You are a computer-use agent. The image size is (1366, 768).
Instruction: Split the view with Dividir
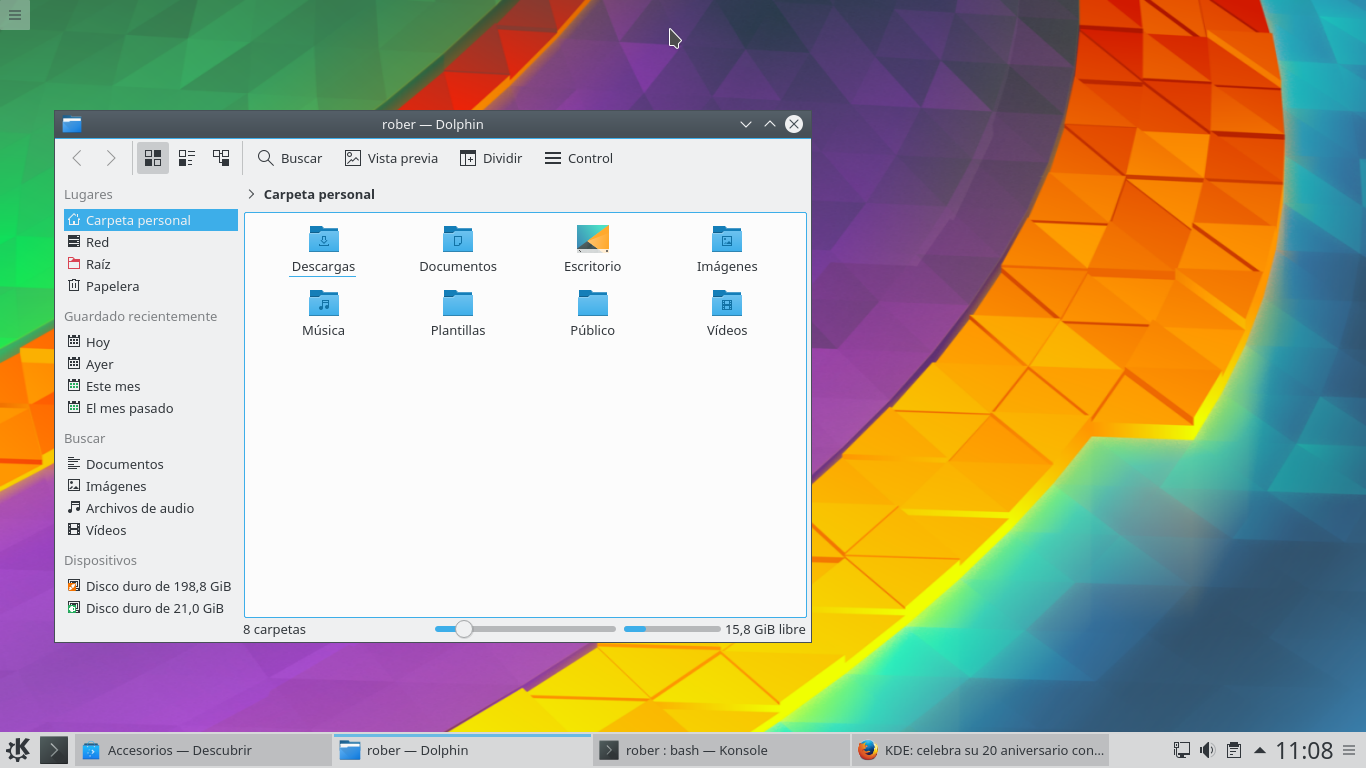pyautogui.click(x=491, y=158)
